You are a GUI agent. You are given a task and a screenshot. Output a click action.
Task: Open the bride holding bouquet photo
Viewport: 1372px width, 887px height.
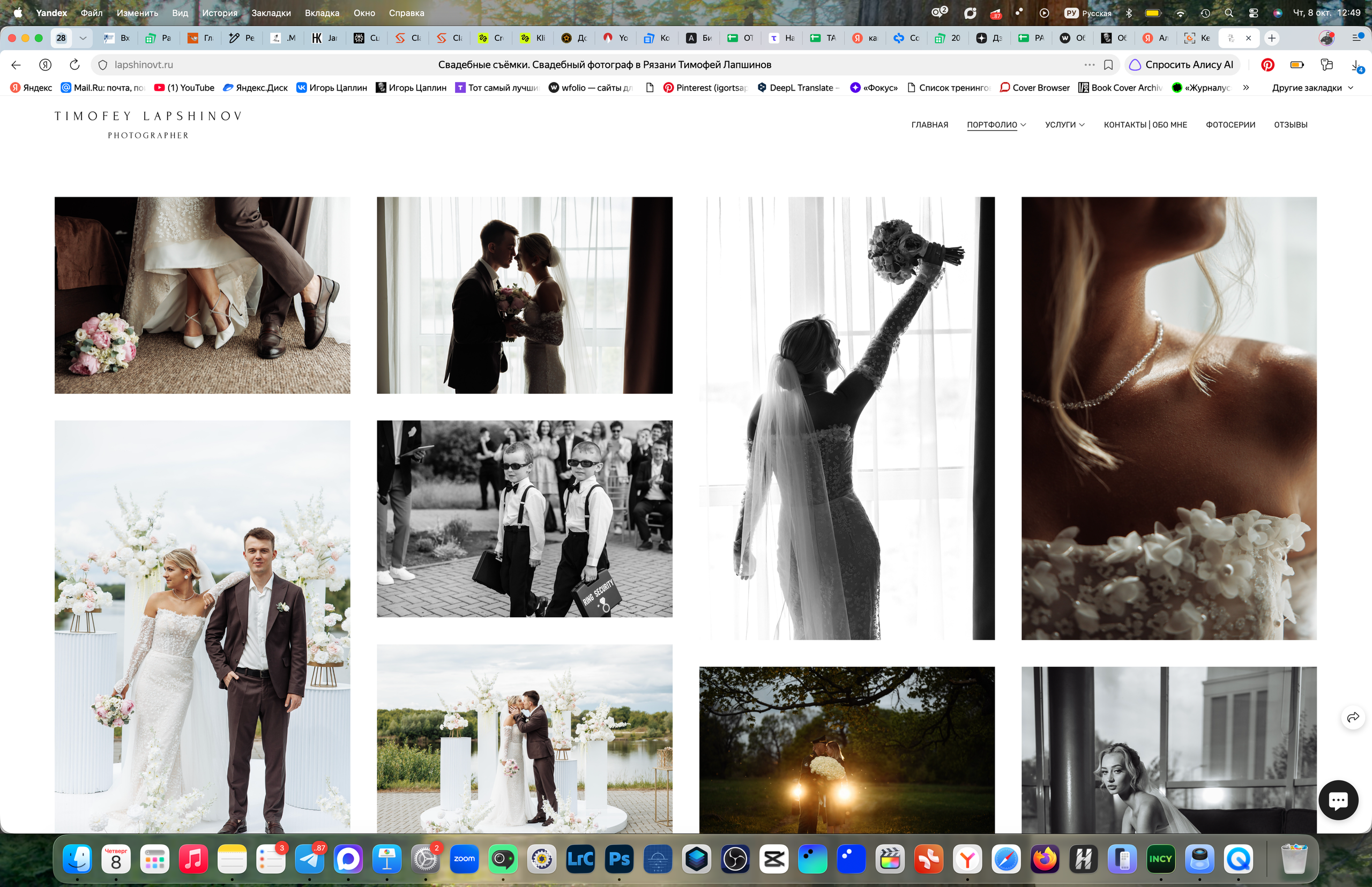tap(846, 418)
